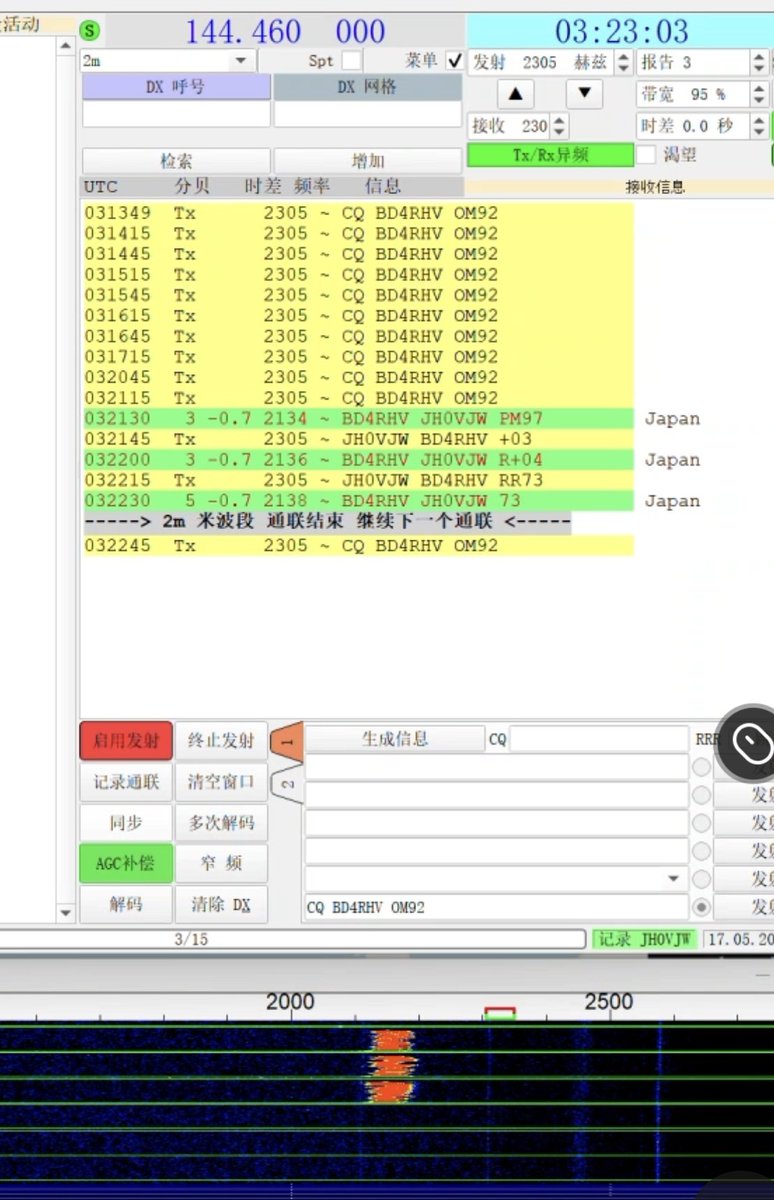The image size is (774, 1200).
Task: Click the 2500 Hz mark on waterfall scale
Action: 609,1001
